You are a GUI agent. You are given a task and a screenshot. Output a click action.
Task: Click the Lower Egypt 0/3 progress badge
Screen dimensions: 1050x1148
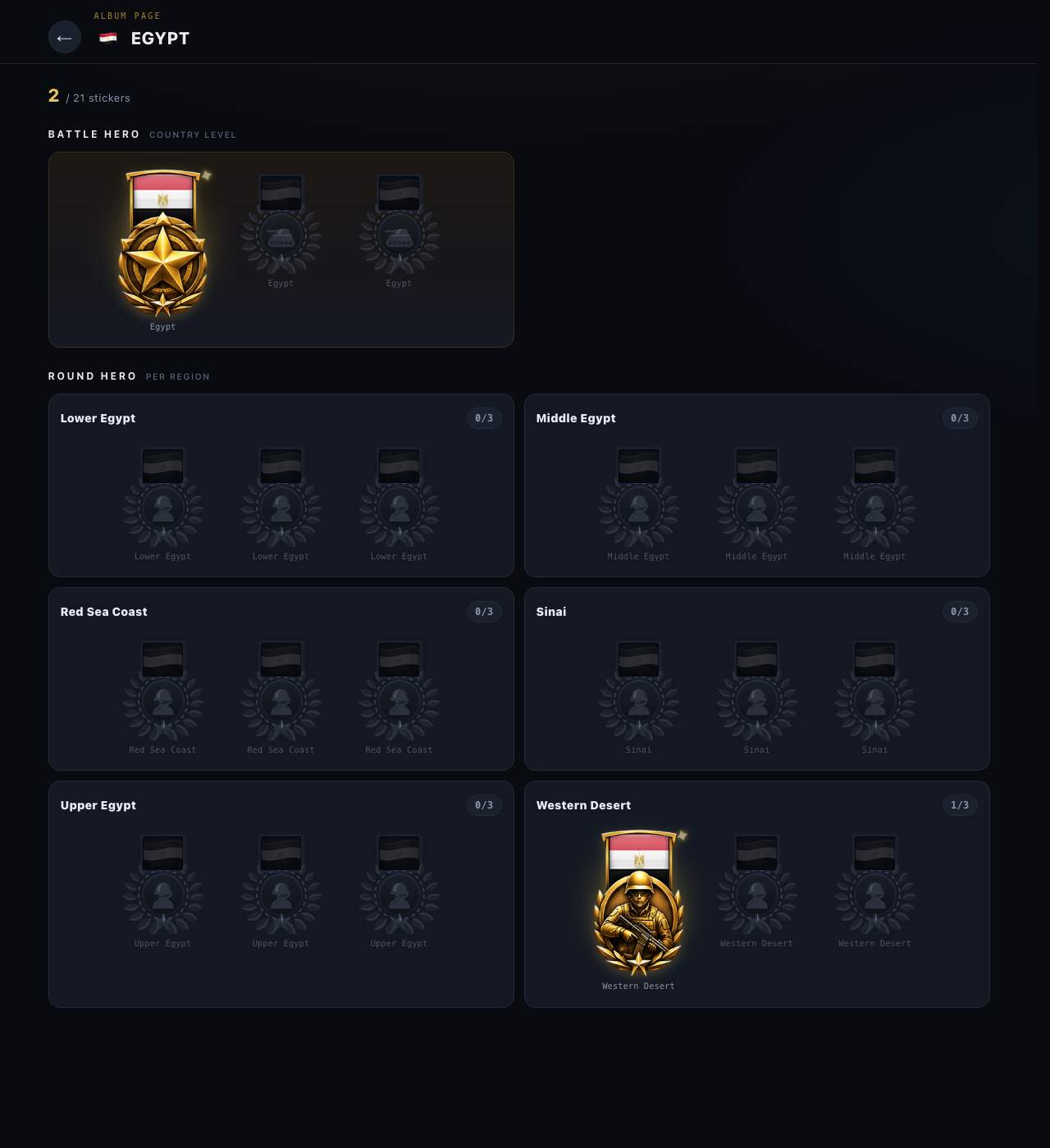[x=484, y=418]
